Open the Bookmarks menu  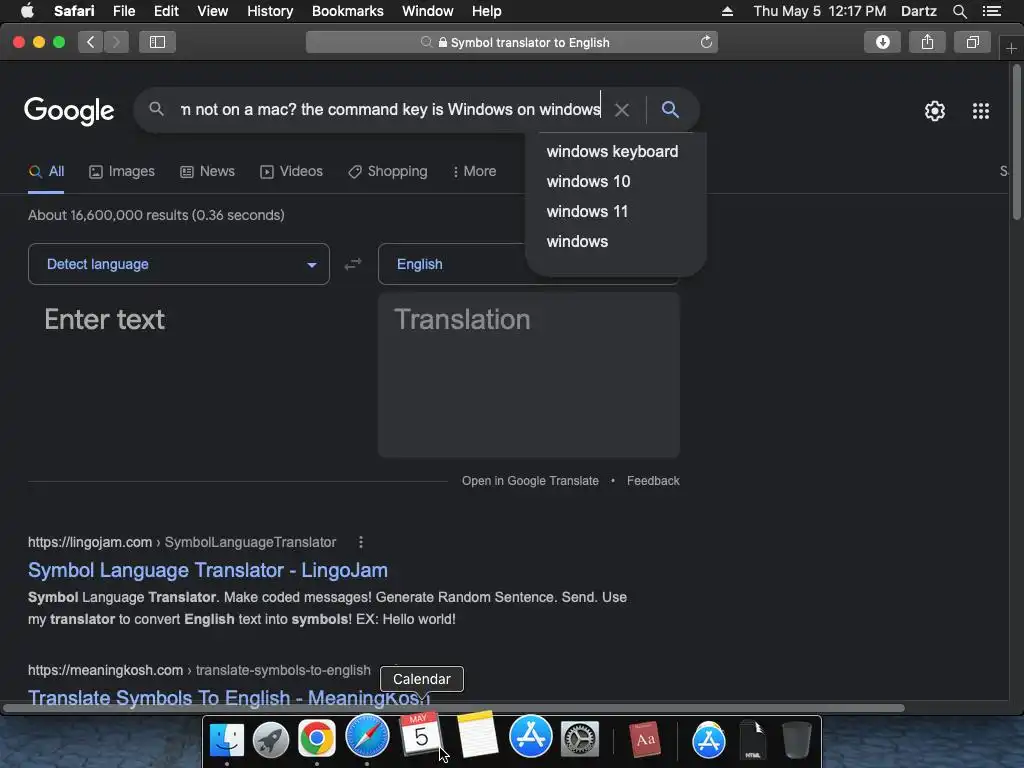tap(347, 11)
